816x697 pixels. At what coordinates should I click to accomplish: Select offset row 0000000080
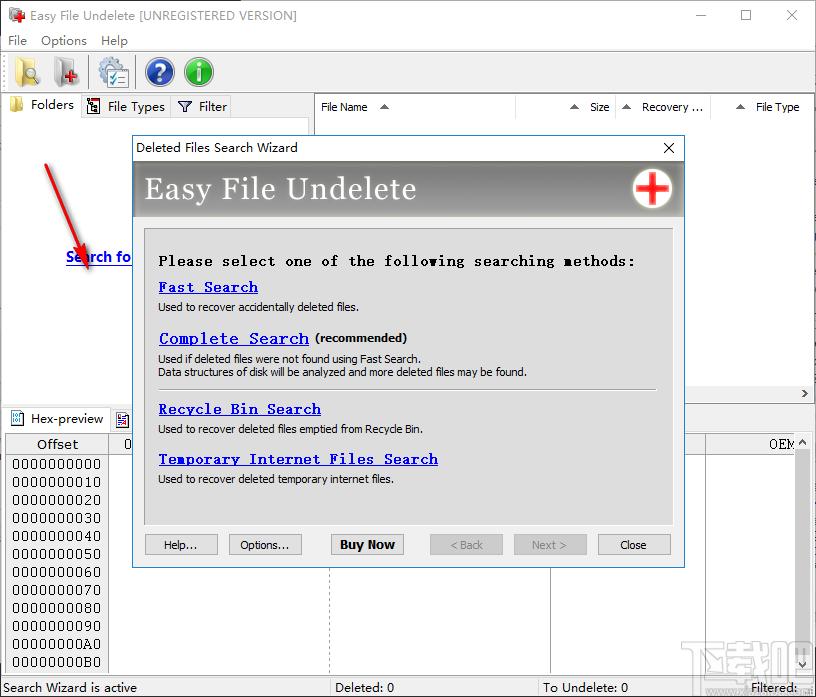tap(57, 608)
